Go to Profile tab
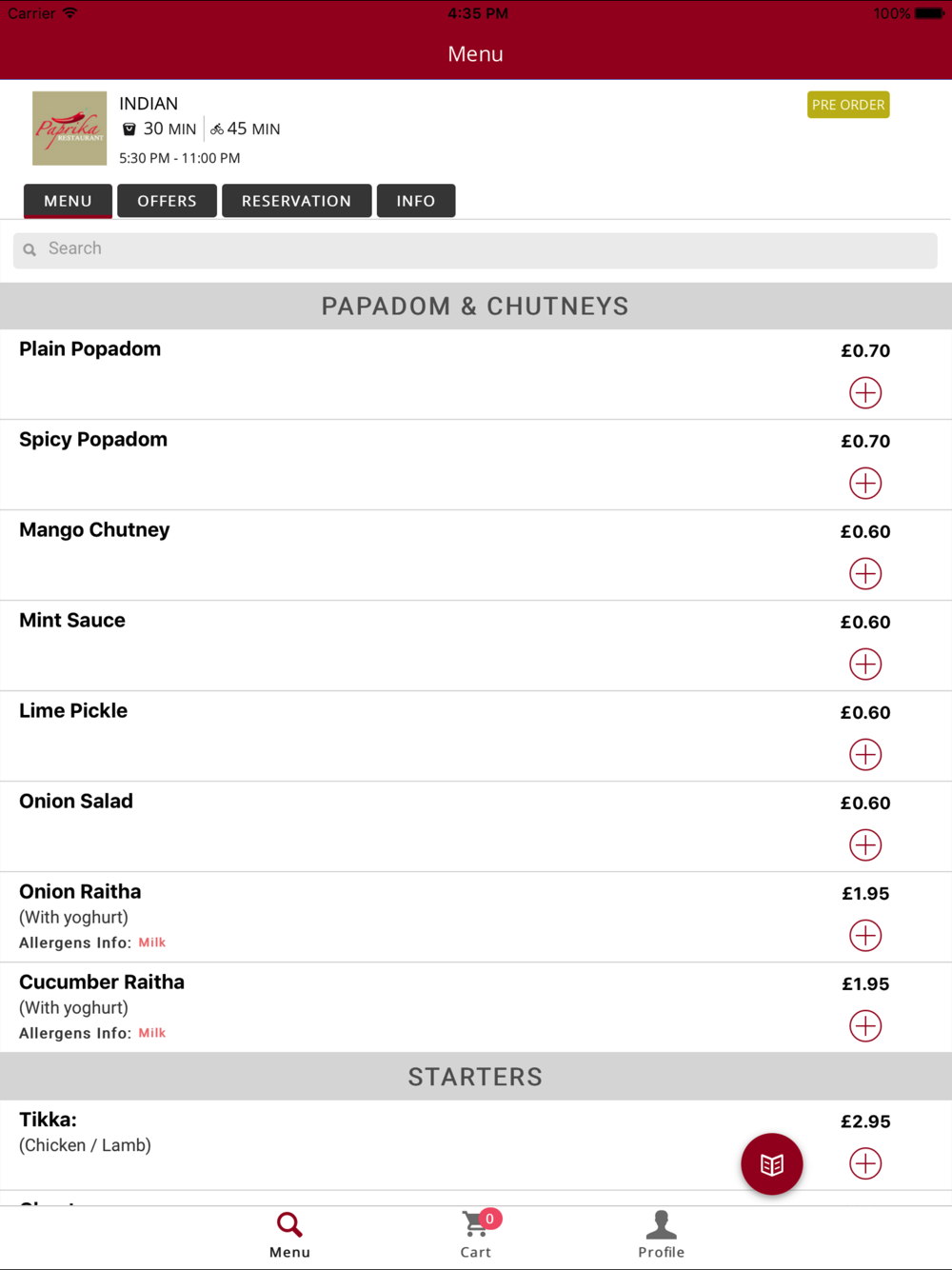The height and width of the screenshot is (1270, 952). pos(661,1234)
